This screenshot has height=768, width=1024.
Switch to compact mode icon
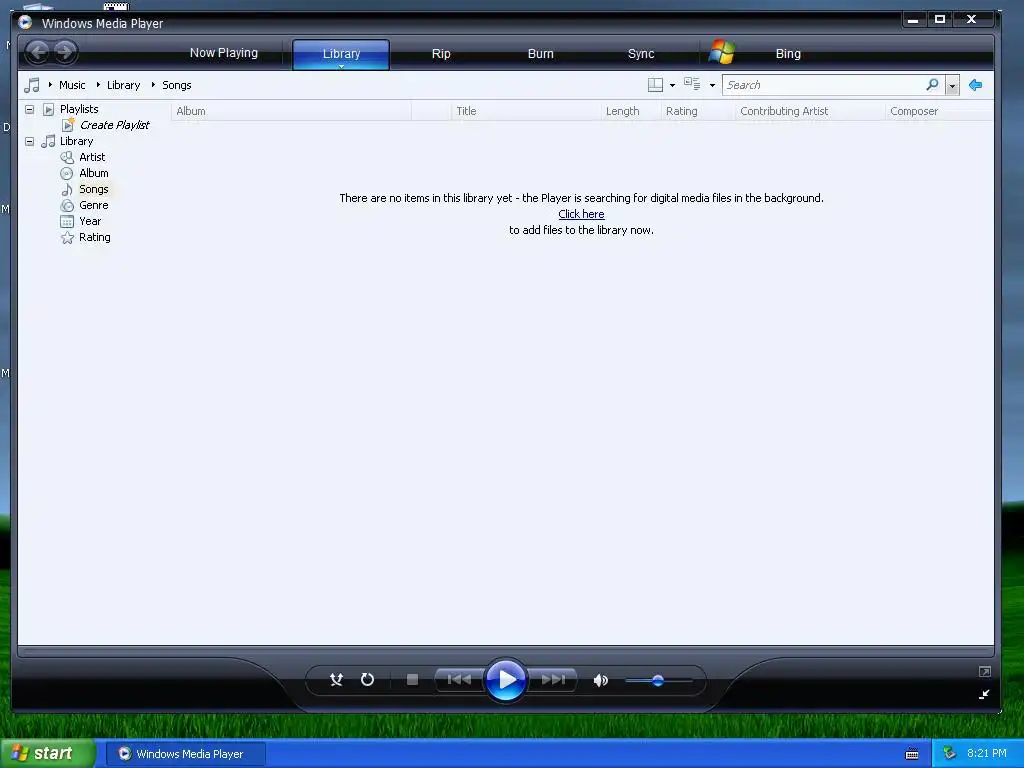[x=984, y=694]
